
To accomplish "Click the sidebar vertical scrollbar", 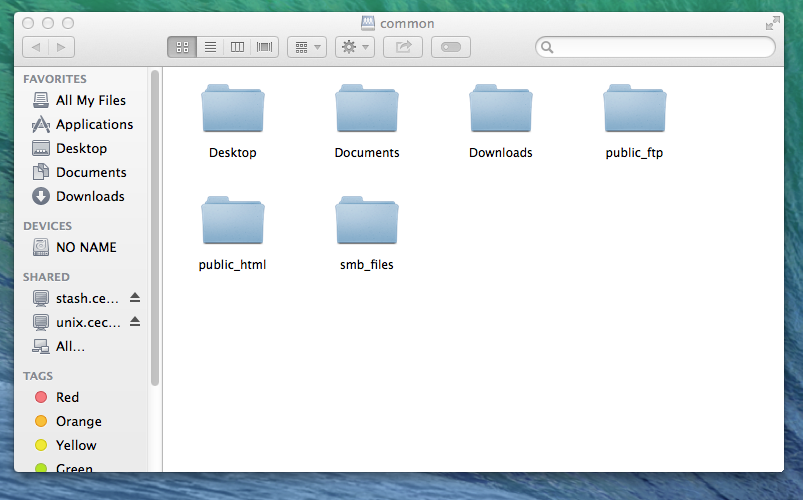I will (155, 228).
